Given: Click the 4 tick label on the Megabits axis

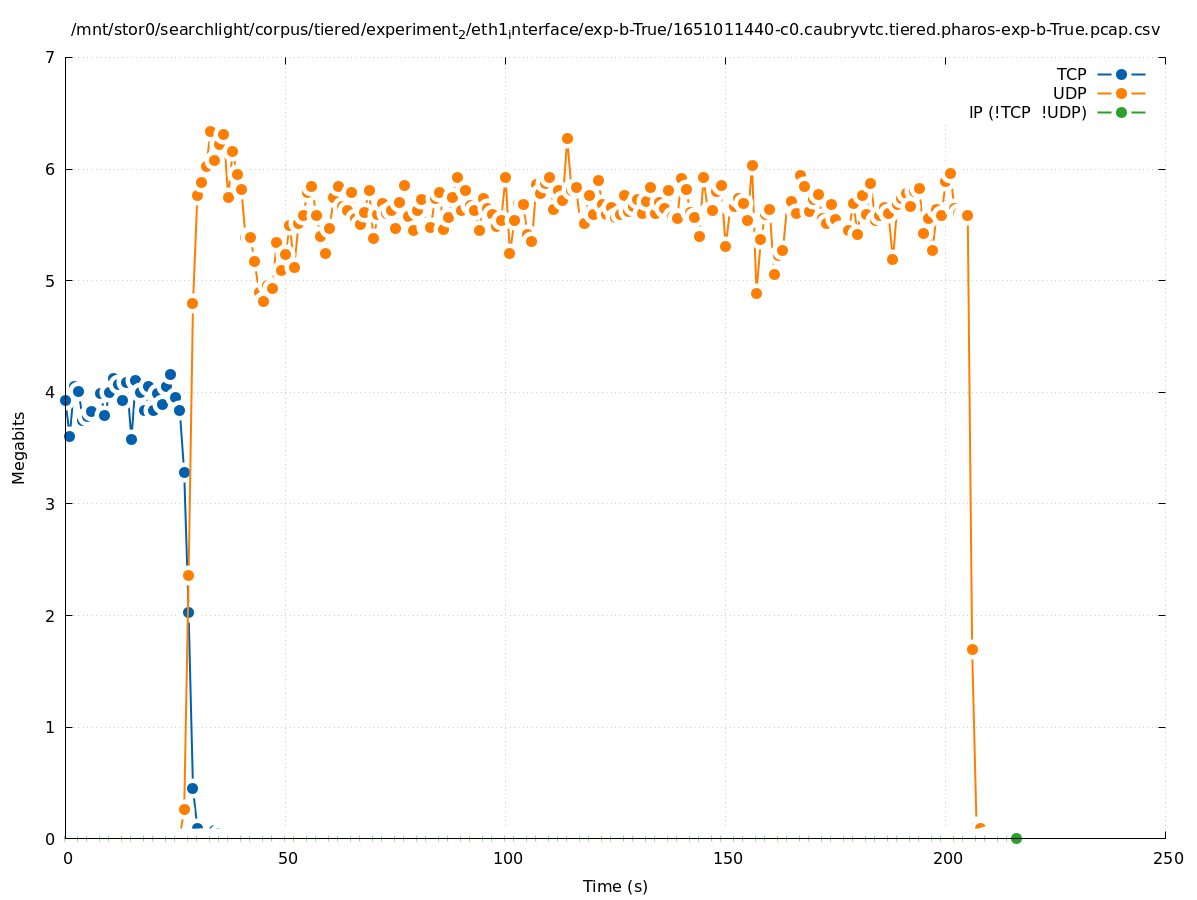Looking at the screenshot, I should click(50, 392).
